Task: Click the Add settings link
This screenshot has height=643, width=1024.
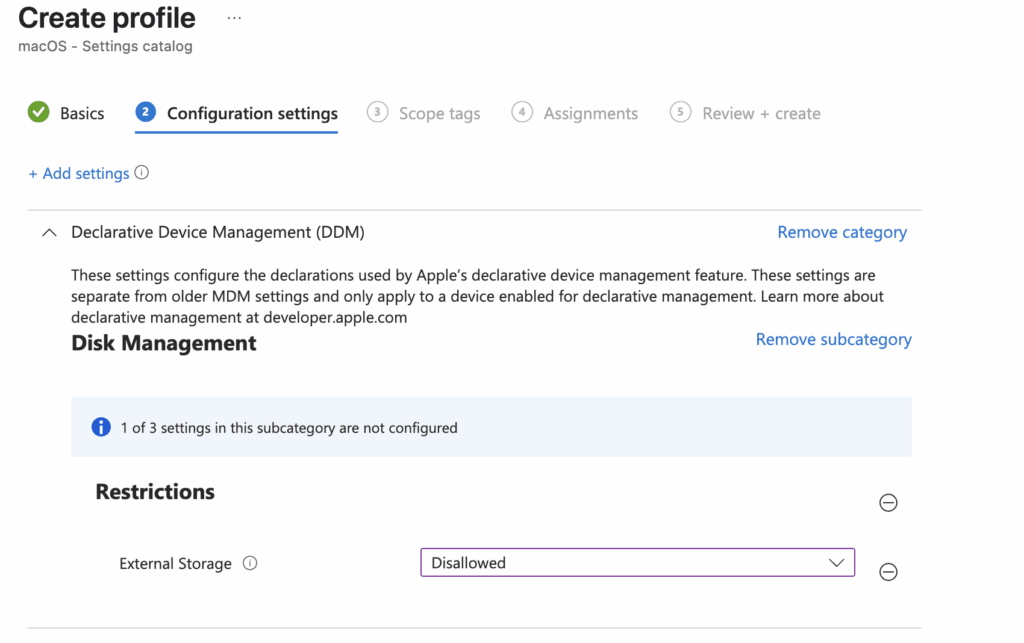Action: coord(80,172)
